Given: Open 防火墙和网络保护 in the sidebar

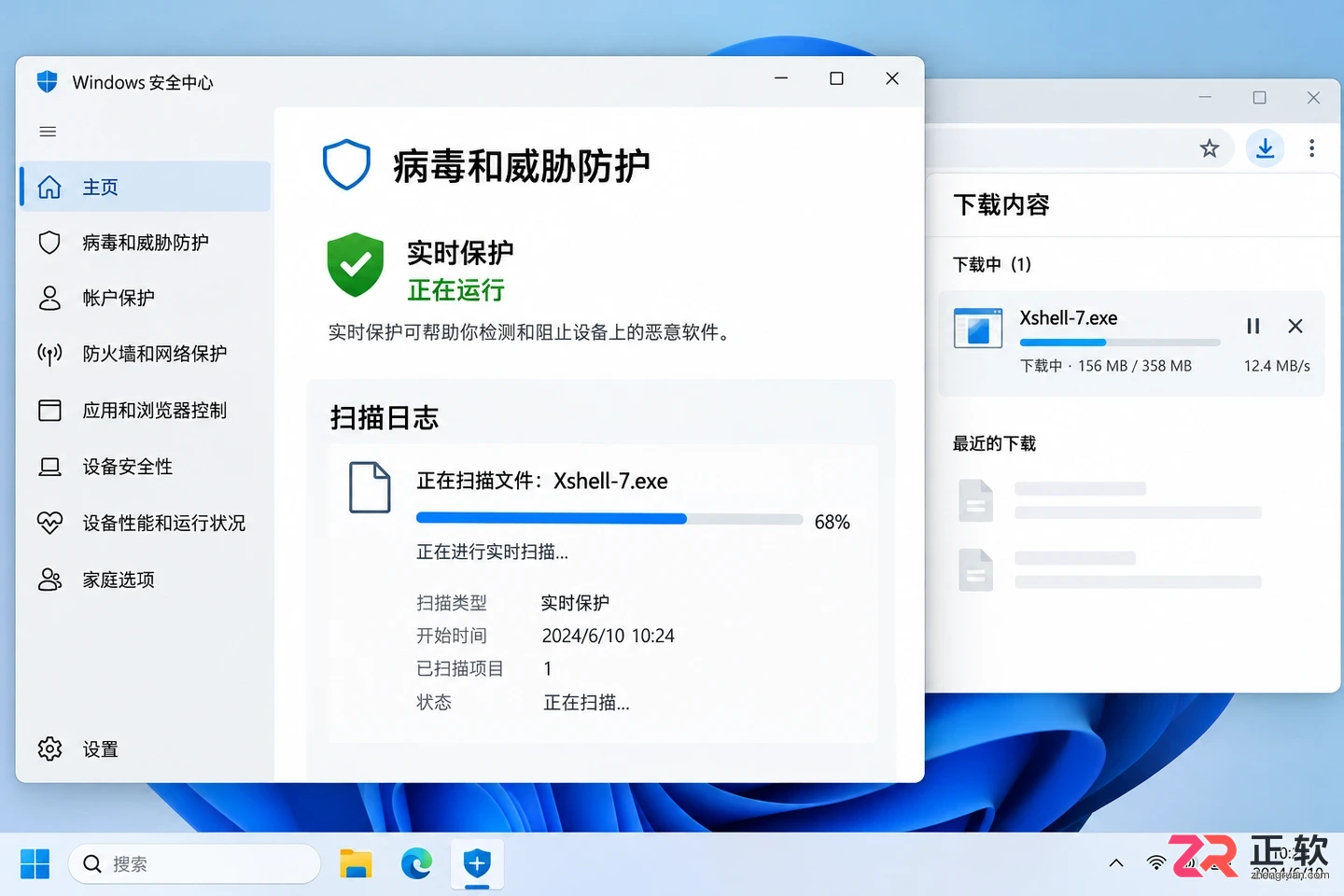Looking at the screenshot, I should 146,354.
